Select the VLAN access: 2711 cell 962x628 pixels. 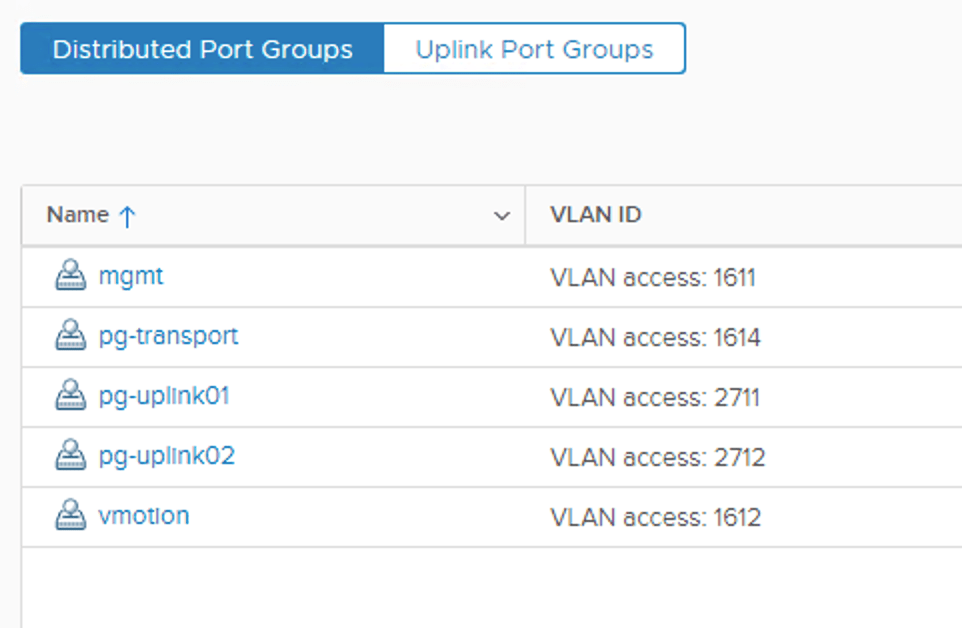(655, 397)
